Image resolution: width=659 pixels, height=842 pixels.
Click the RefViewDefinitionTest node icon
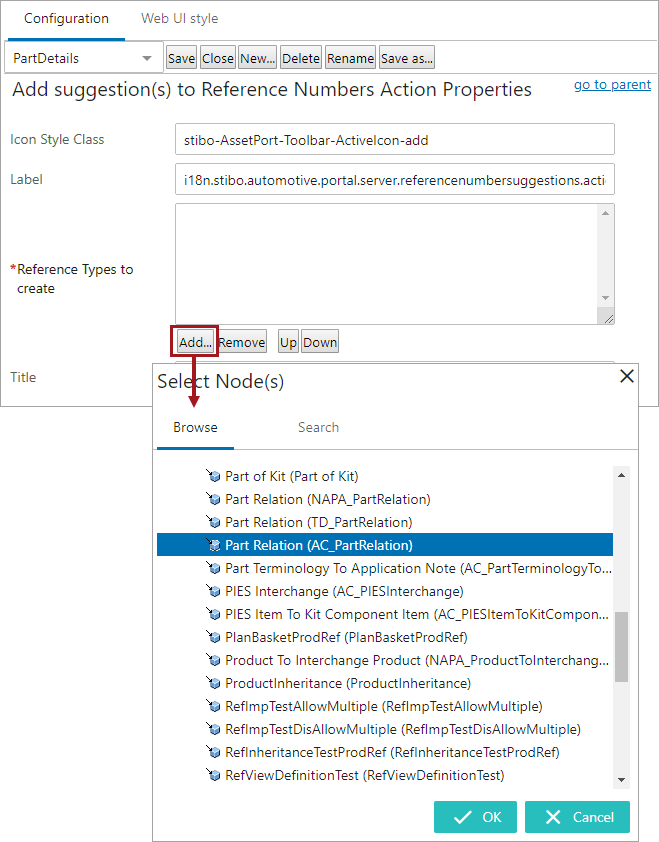[213, 775]
